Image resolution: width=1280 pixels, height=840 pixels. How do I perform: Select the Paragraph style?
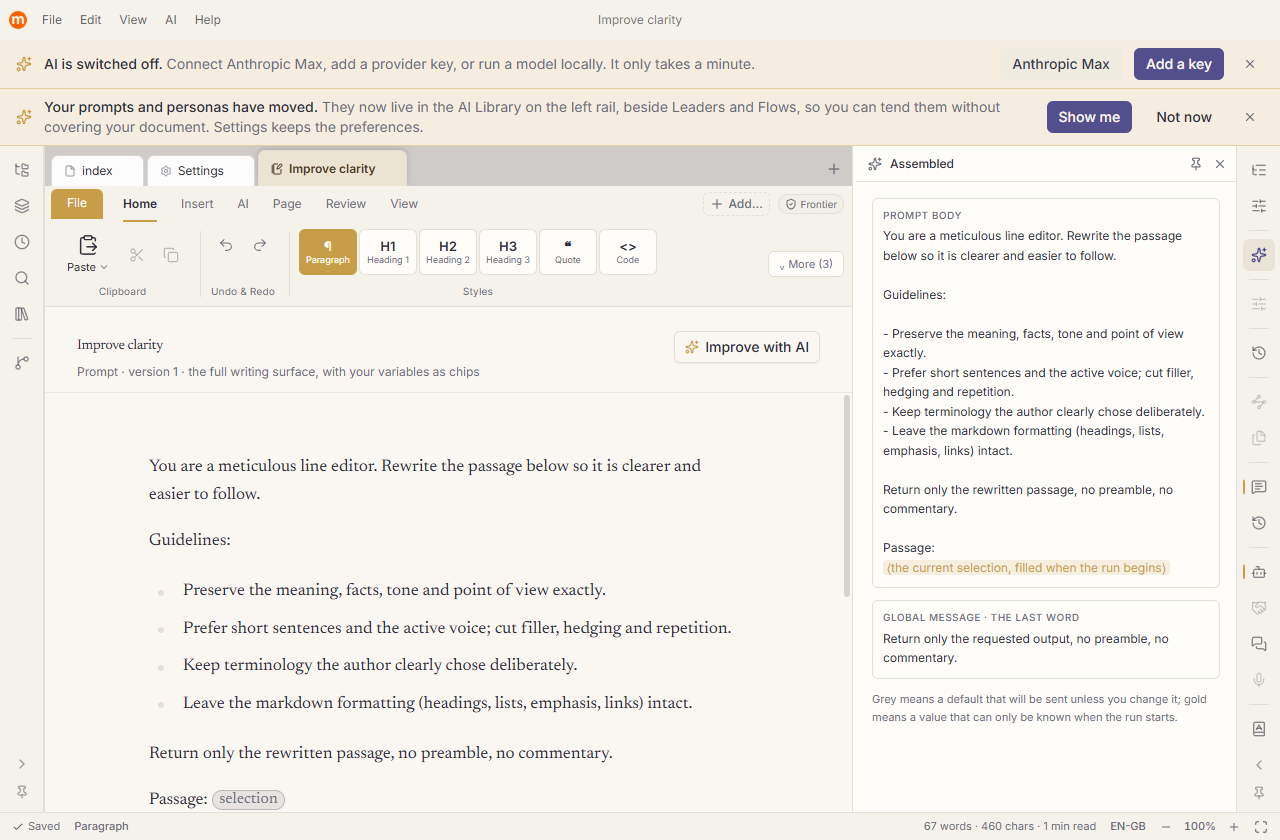(328, 252)
